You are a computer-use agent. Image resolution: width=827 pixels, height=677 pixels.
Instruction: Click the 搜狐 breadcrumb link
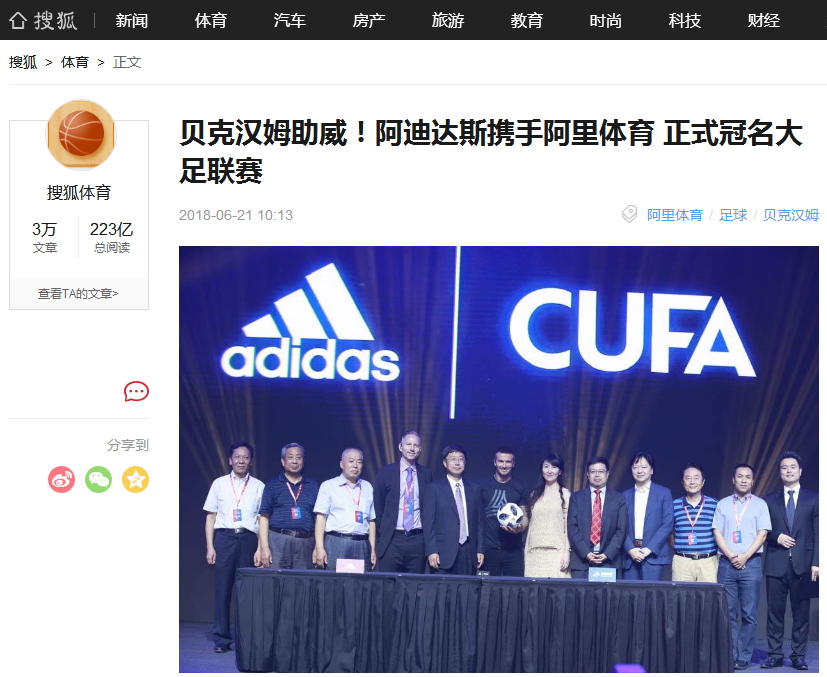tap(23, 62)
